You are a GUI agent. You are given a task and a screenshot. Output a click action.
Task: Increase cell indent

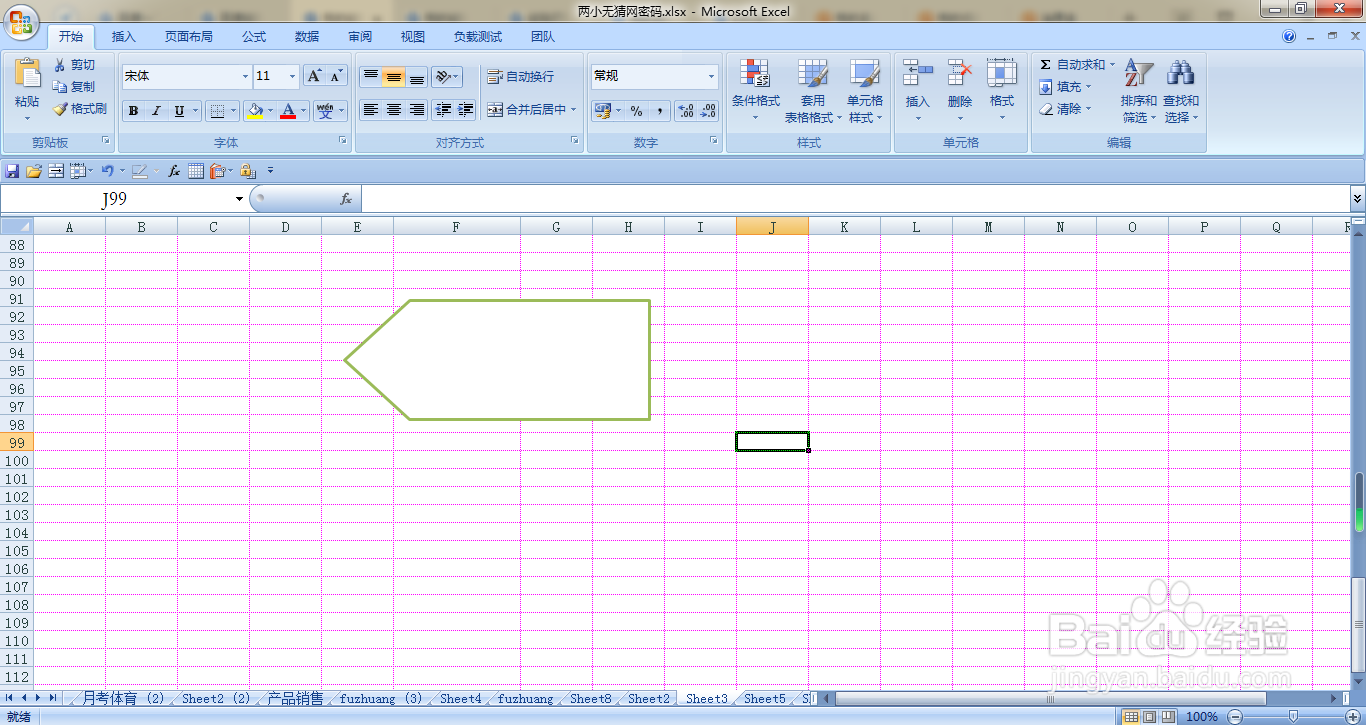[465, 110]
